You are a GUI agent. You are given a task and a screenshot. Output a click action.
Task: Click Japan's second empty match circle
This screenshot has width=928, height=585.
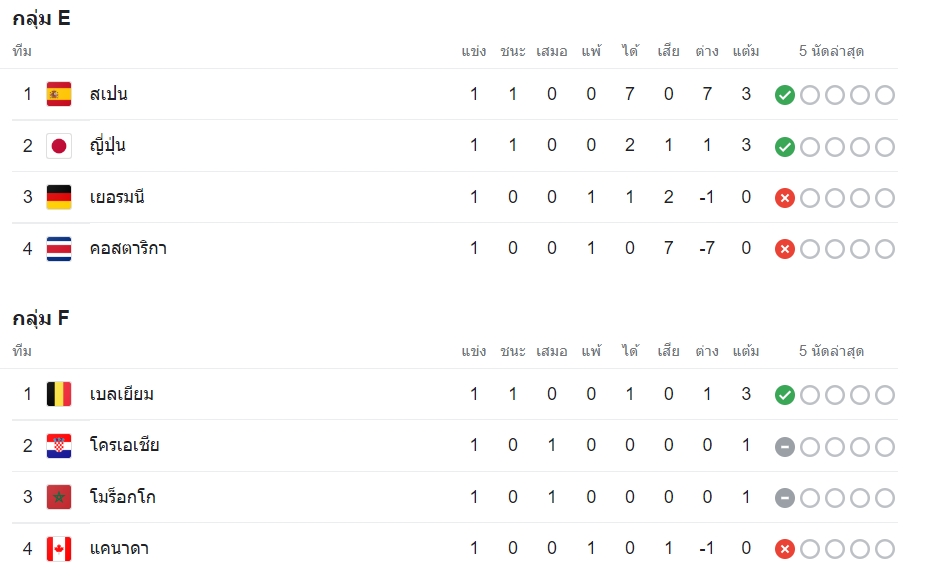point(835,146)
